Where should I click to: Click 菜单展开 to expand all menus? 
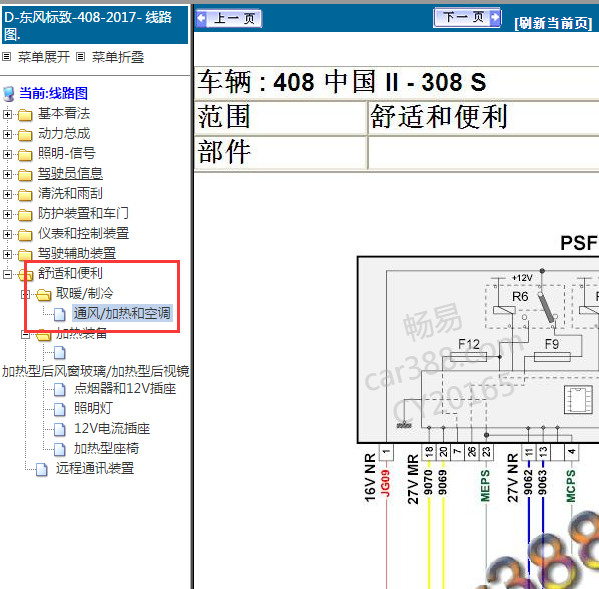(x=44, y=57)
